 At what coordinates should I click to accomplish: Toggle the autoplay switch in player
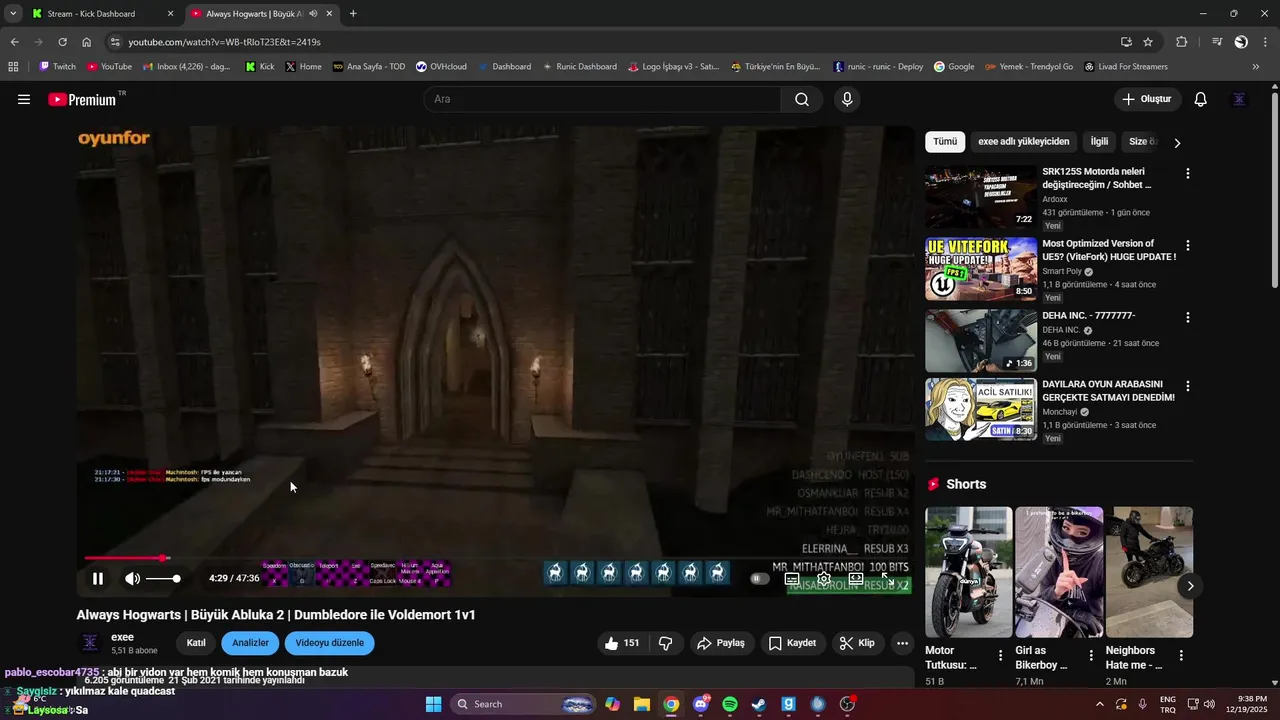click(x=760, y=578)
